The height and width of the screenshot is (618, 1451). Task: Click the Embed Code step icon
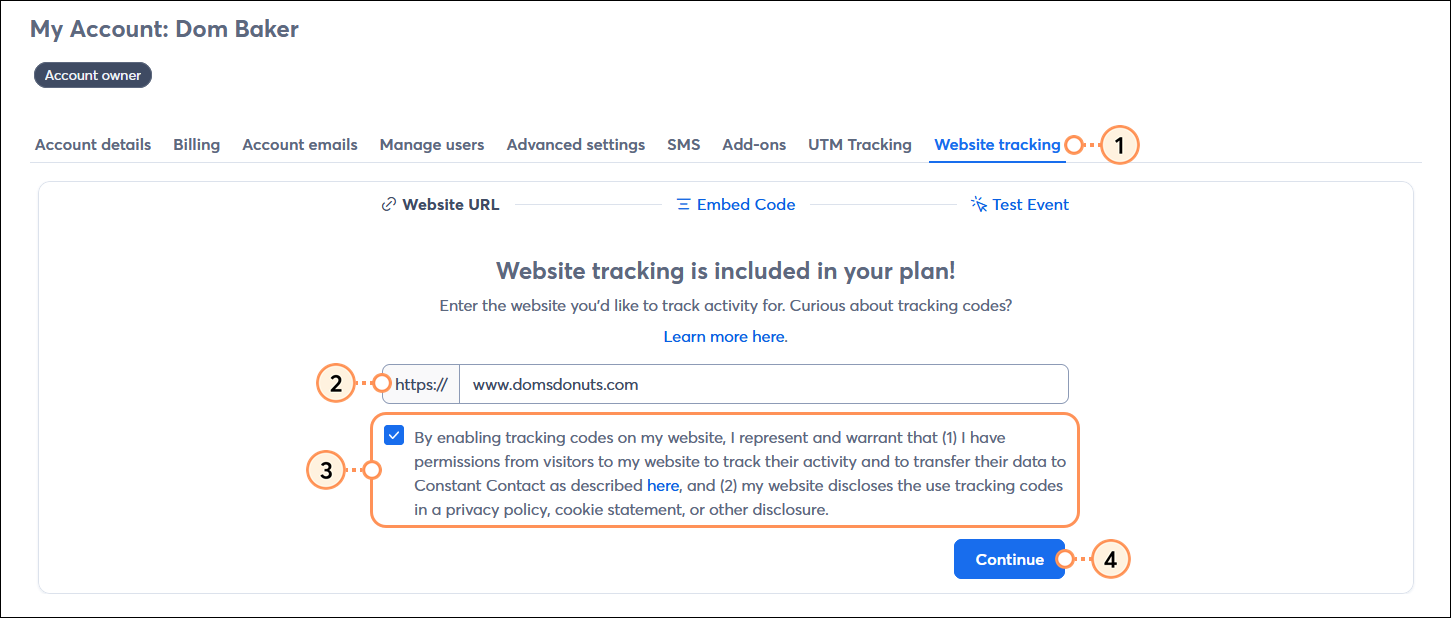(682, 204)
